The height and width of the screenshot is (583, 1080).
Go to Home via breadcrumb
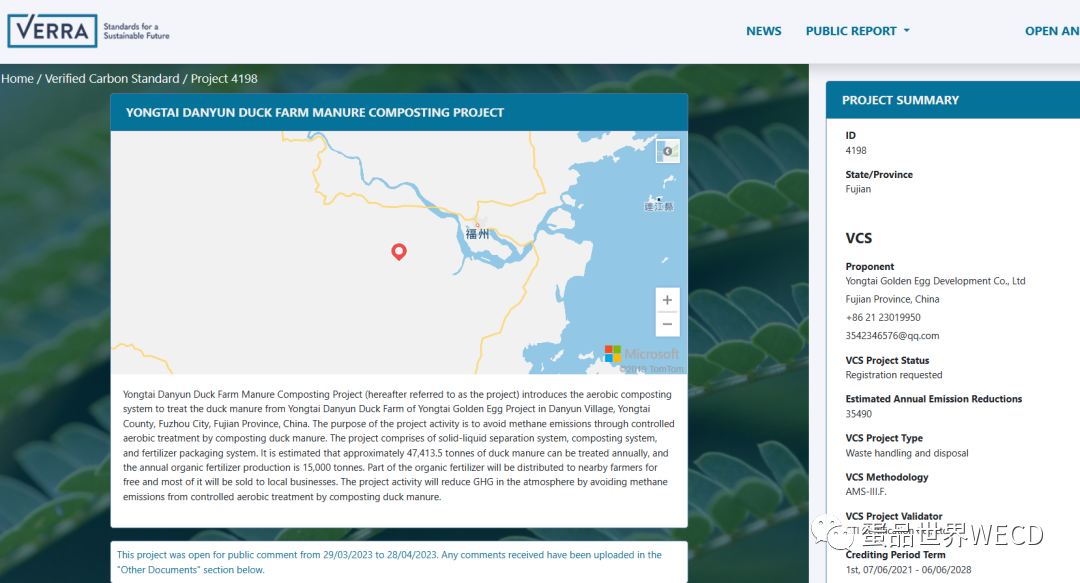pos(17,79)
